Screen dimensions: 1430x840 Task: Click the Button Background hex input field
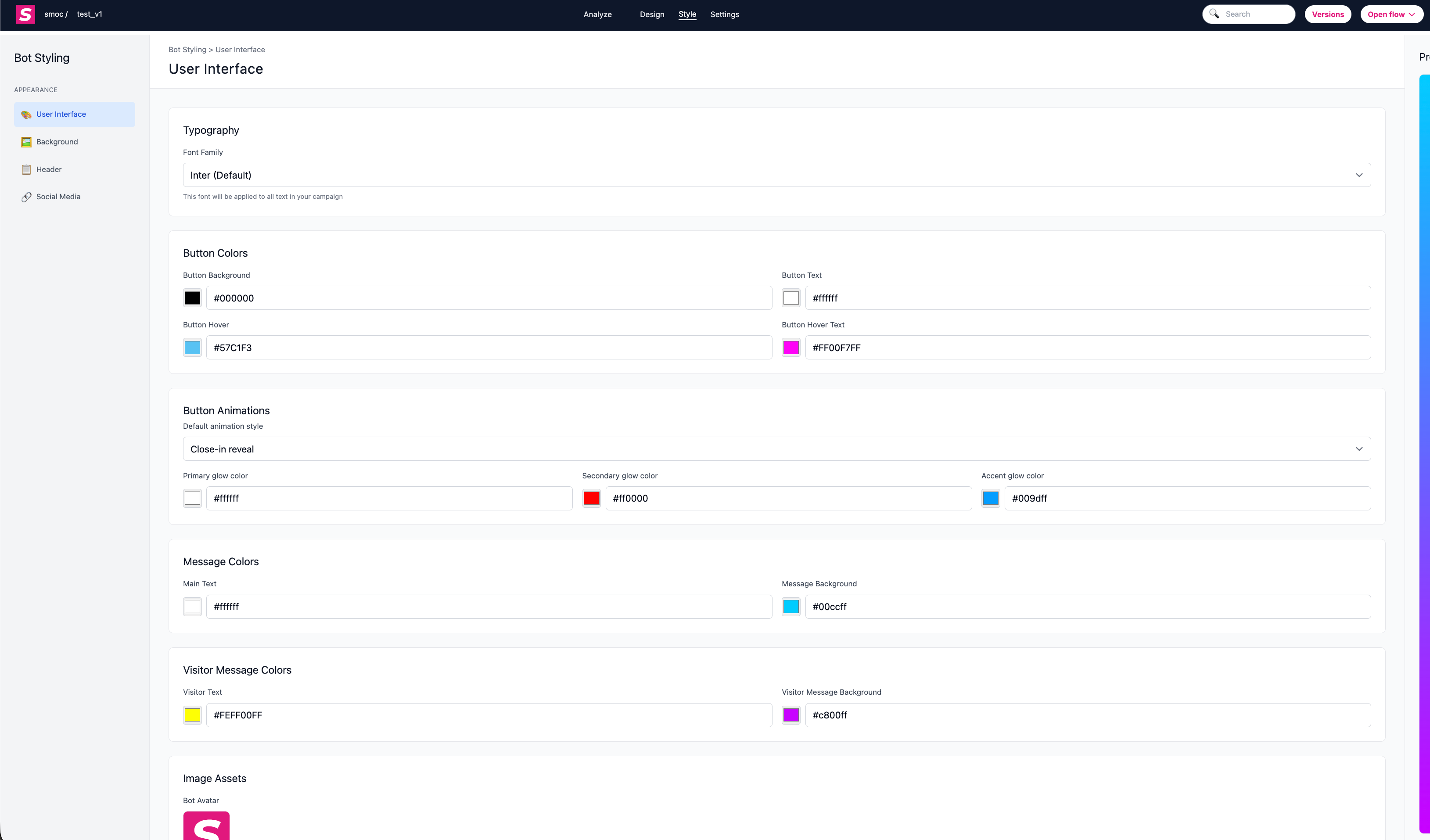click(489, 298)
